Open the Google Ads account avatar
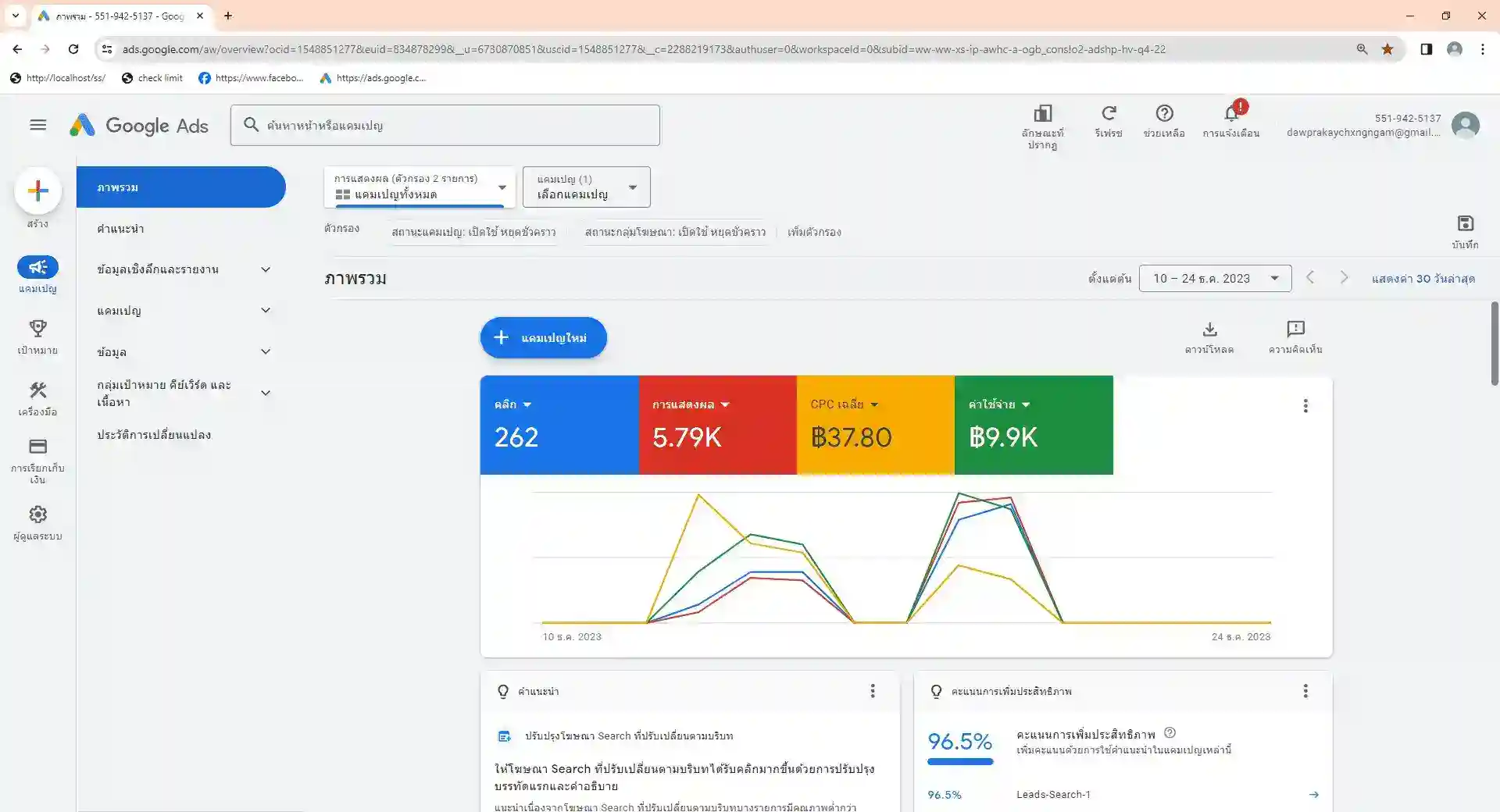This screenshot has width=1500, height=812. click(1466, 125)
